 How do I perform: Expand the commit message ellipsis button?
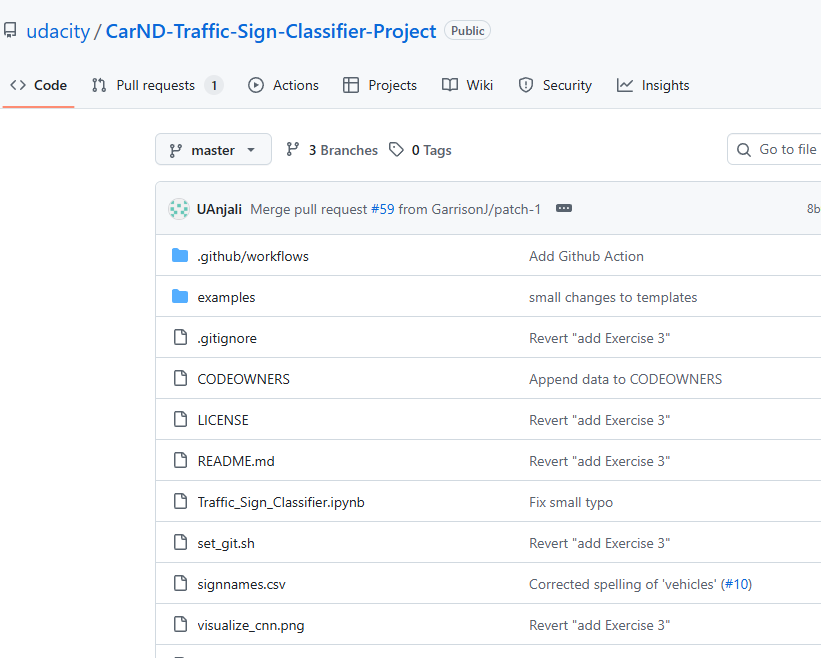[x=564, y=209]
